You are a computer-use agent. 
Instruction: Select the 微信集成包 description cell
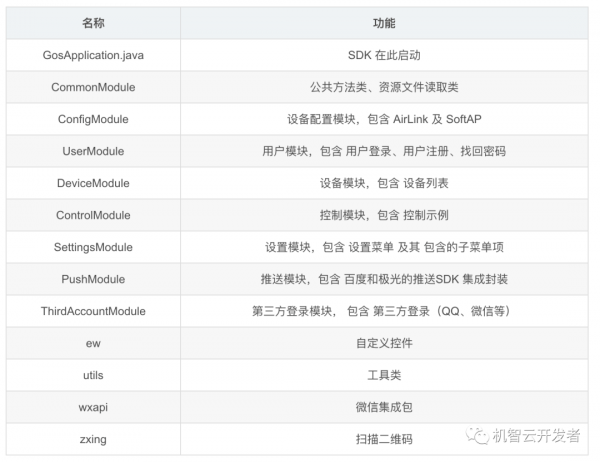tap(382, 407)
